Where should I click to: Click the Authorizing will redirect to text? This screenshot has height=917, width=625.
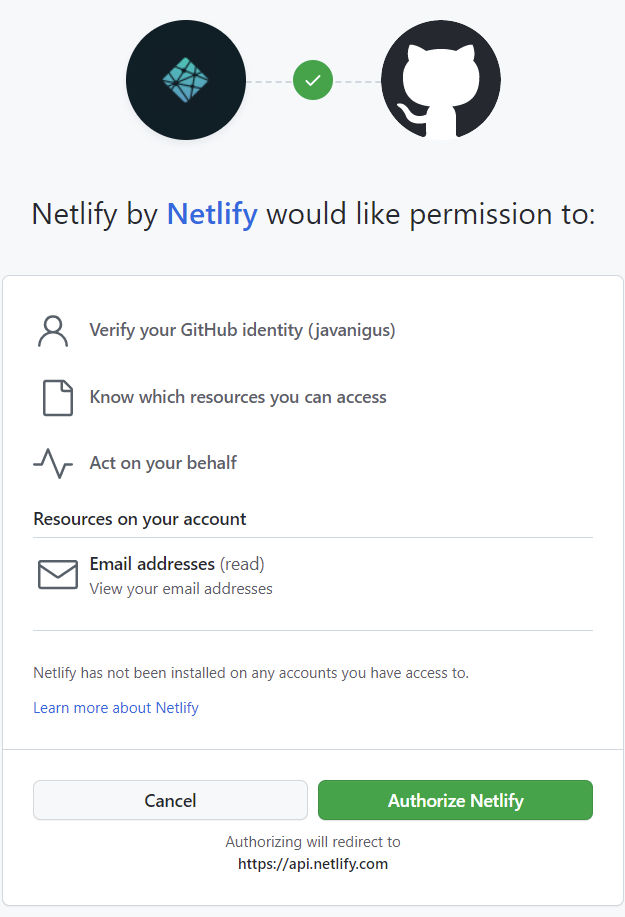[x=313, y=842]
